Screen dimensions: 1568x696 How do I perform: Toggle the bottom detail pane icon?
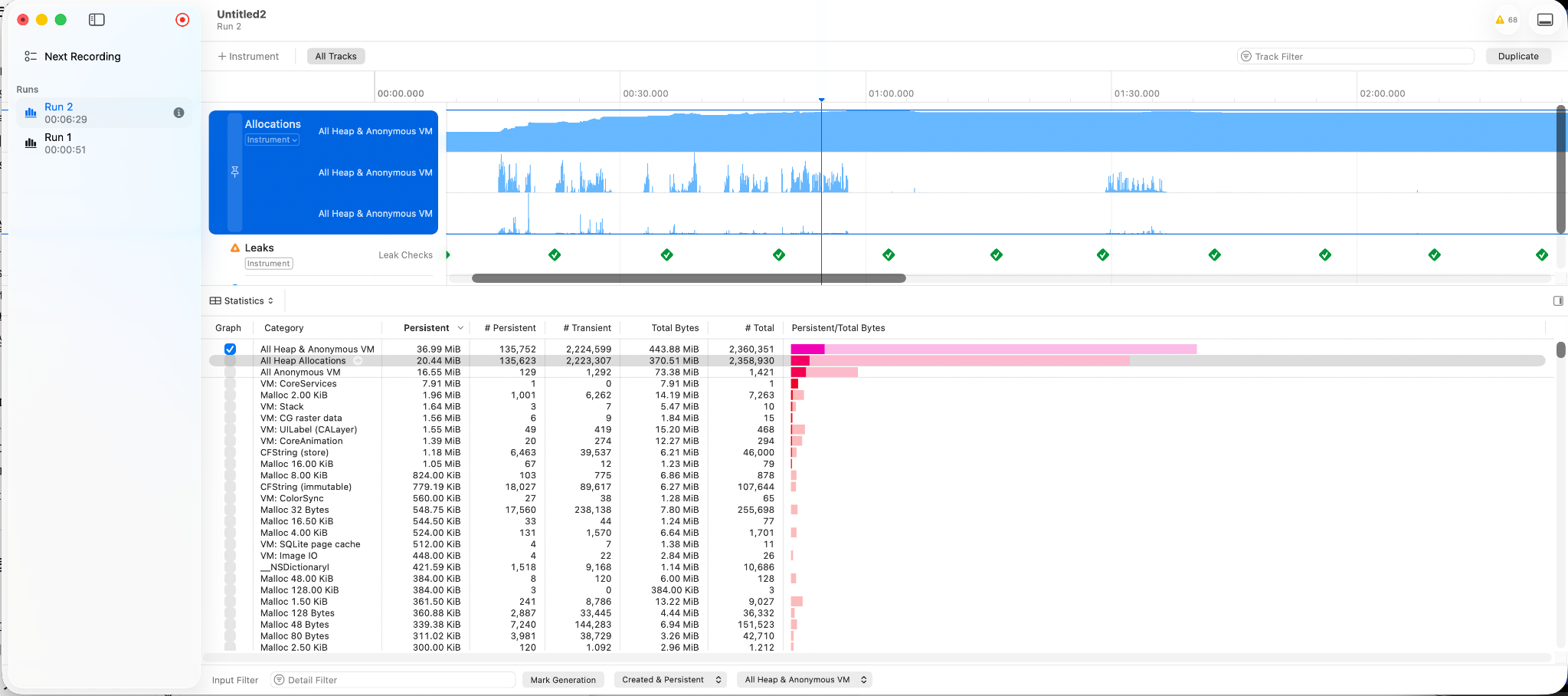pyautogui.click(x=1545, y=20)
